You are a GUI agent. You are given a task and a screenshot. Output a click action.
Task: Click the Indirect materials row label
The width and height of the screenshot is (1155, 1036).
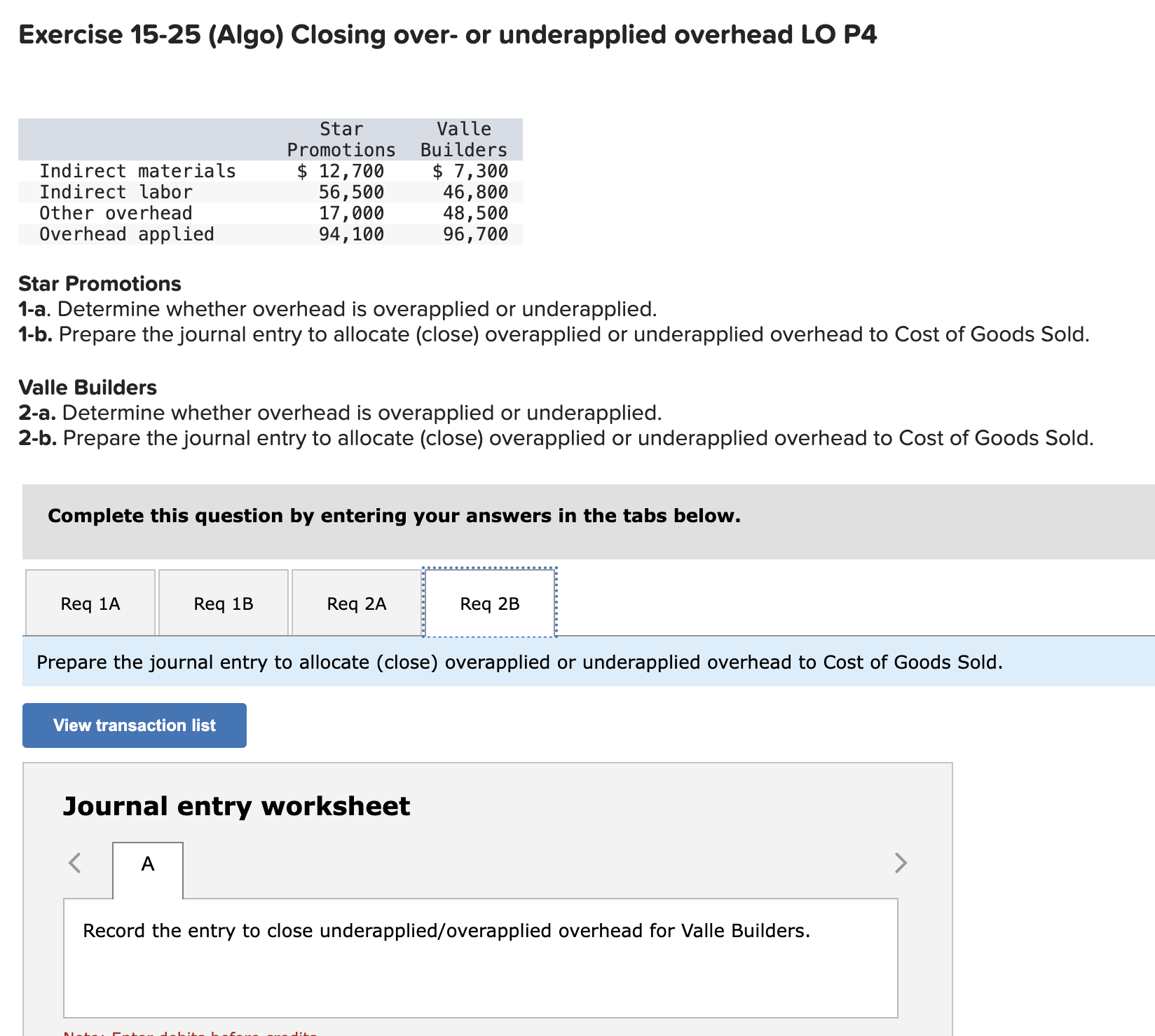[137, 171]
